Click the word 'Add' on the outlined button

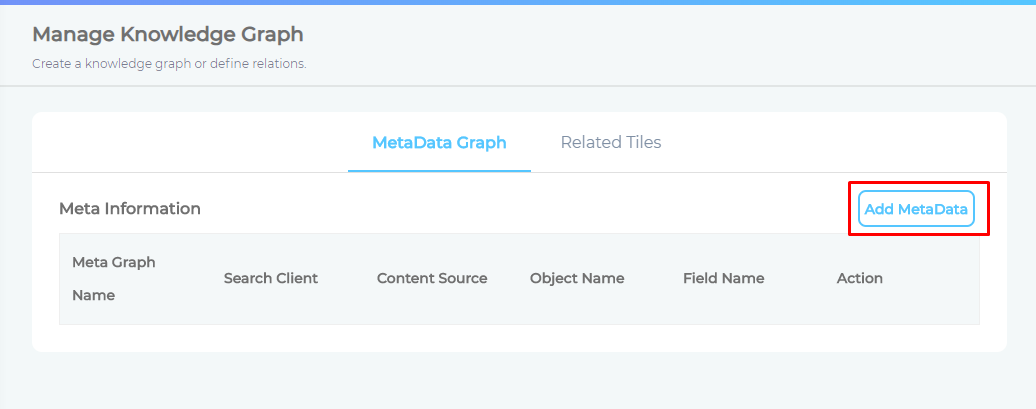[x=879, y=209]
